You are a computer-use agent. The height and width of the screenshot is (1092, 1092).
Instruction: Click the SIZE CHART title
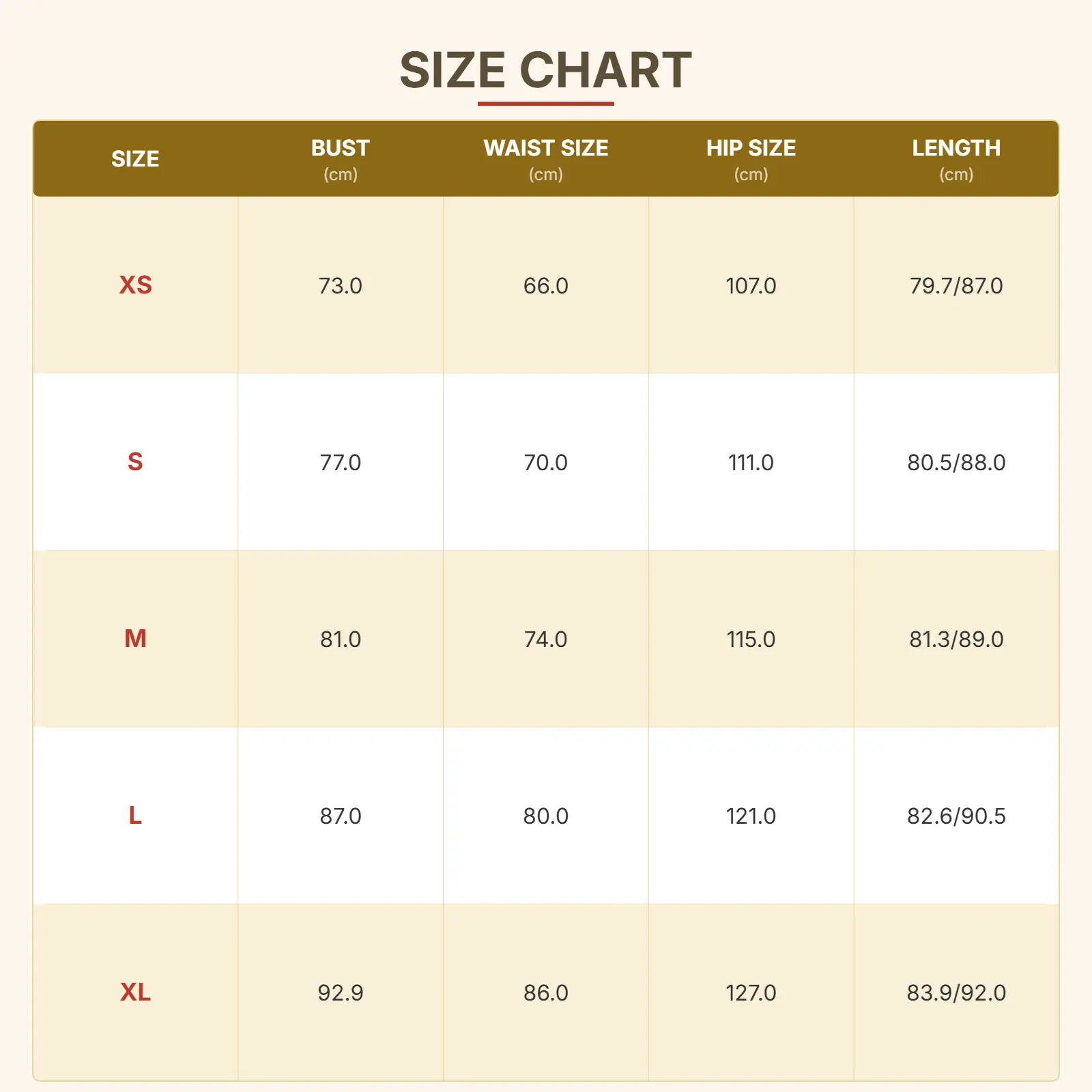click(x=545, y=70)
